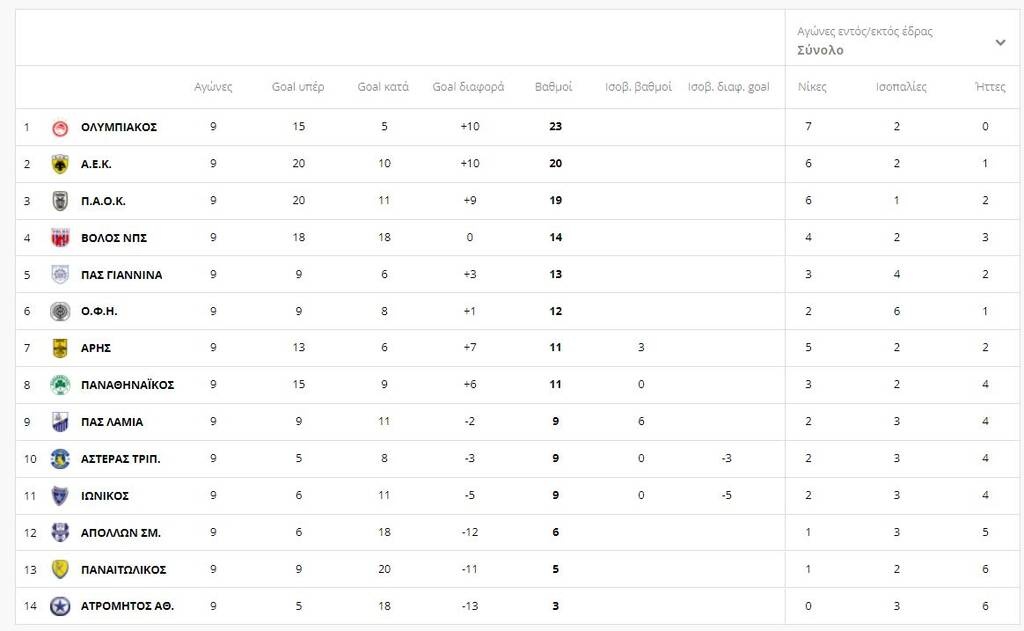Click Olympiakos points value 23
The image size is (1024, 631).
point(555,127)
